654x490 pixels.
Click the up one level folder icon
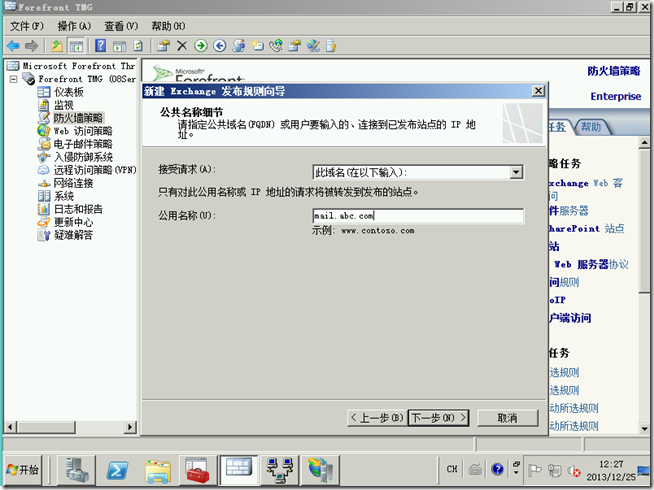pyautogui.click(x=57, y=45)
